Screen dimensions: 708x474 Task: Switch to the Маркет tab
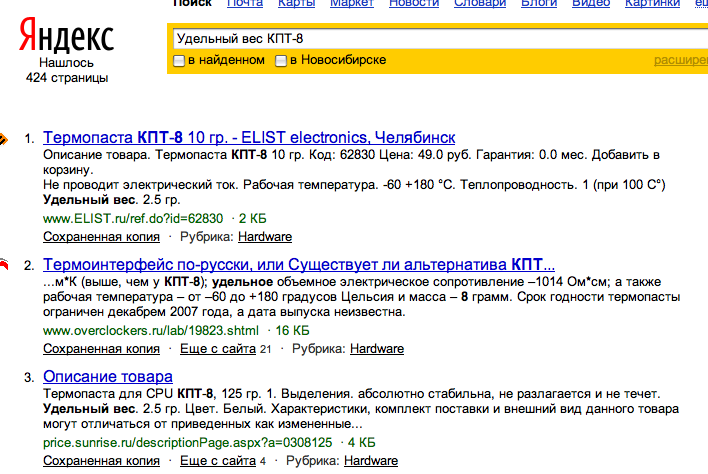click(352, 4)
